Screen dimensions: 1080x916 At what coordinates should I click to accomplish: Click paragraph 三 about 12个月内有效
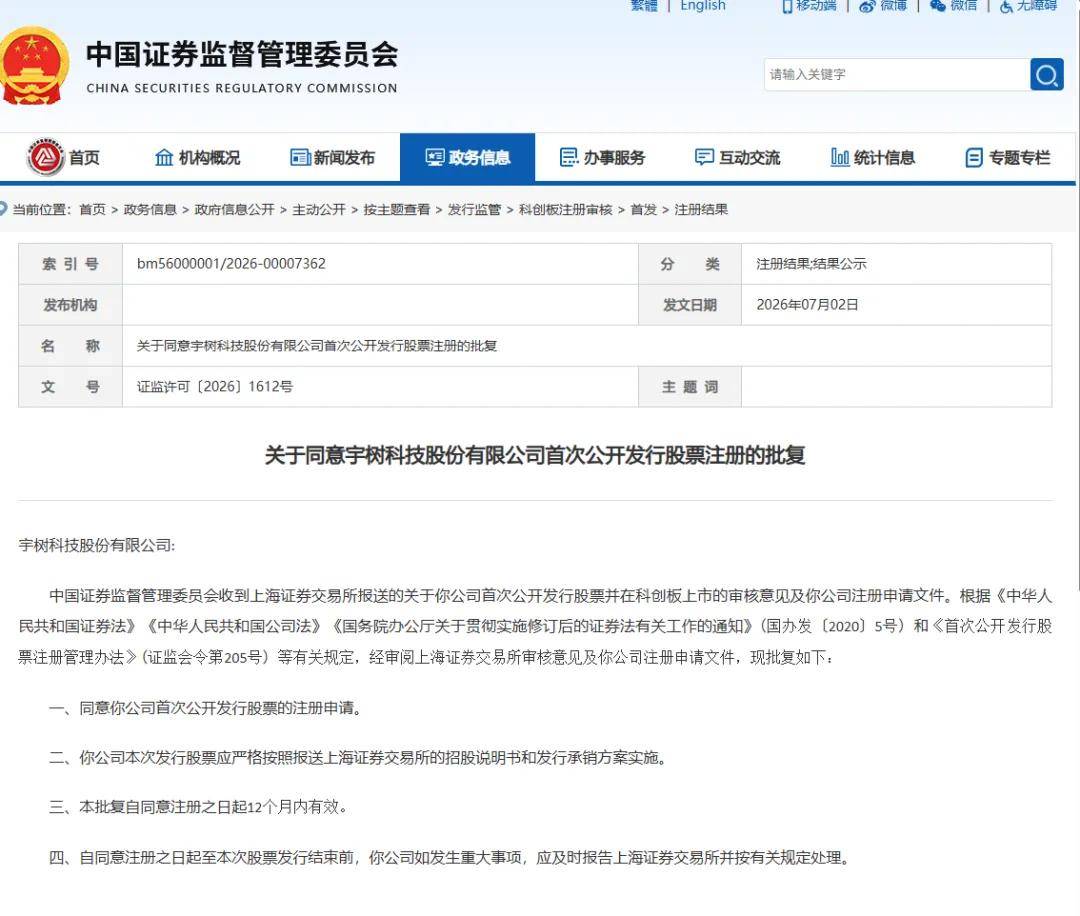[198, 807]
